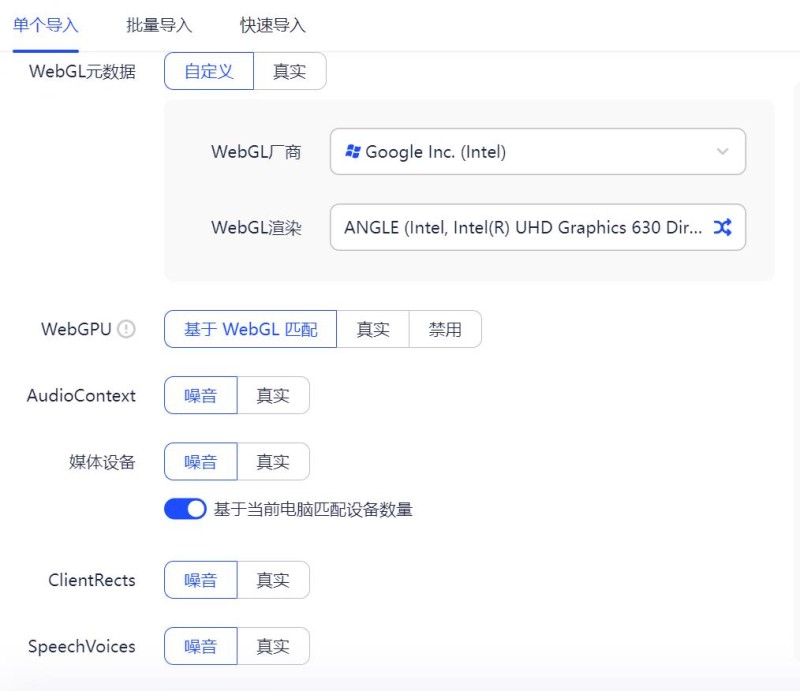Select 真实 for 媒体设备

coord(273,462)
